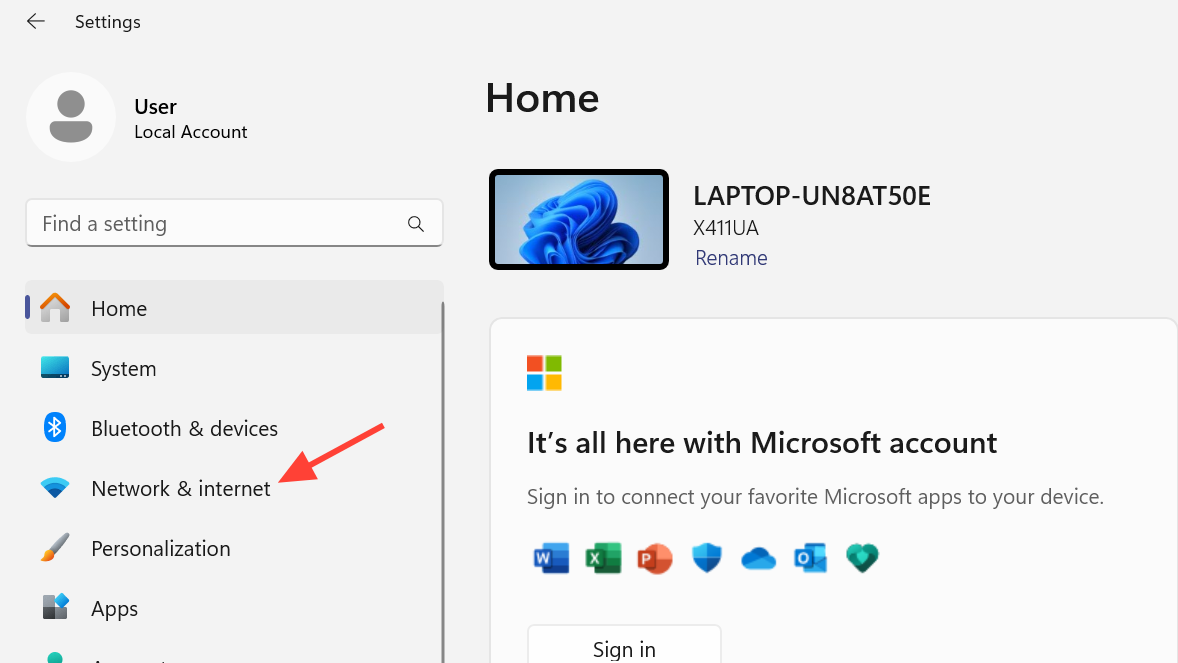This screenshot has height=663, width=1178.
Task: Open the Apps settings category
Action: (x=114, y=609)
